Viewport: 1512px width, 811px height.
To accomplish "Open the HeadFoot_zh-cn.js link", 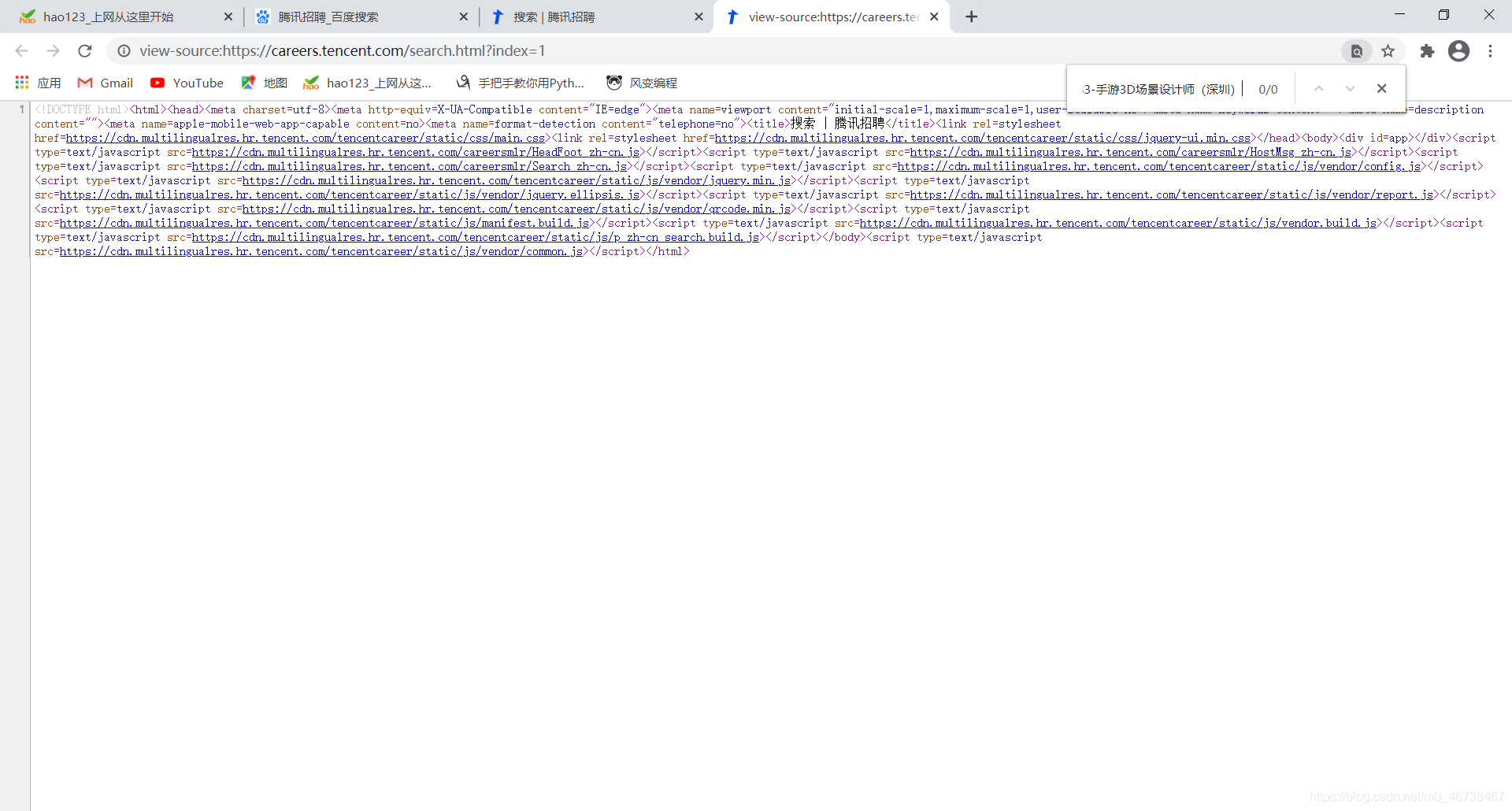I will 416,153.
